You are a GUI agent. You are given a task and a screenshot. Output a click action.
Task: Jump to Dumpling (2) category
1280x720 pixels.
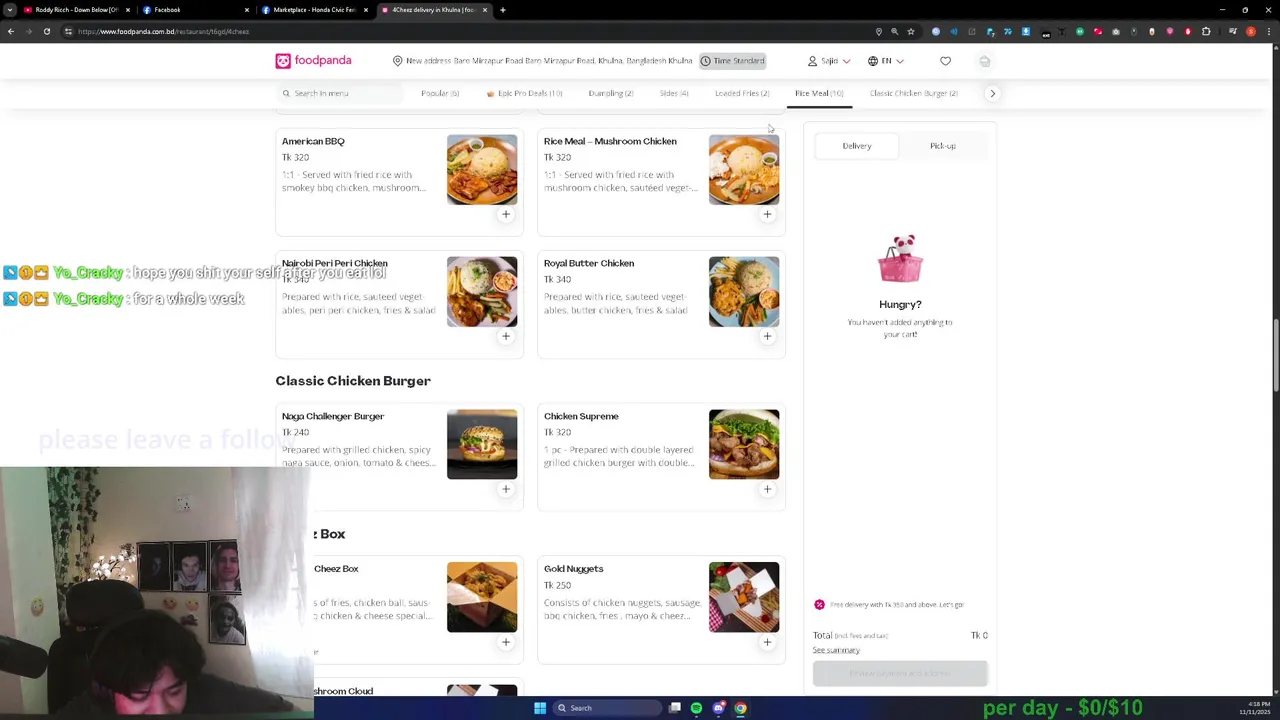pyautogui.click(x=611, y=93)
